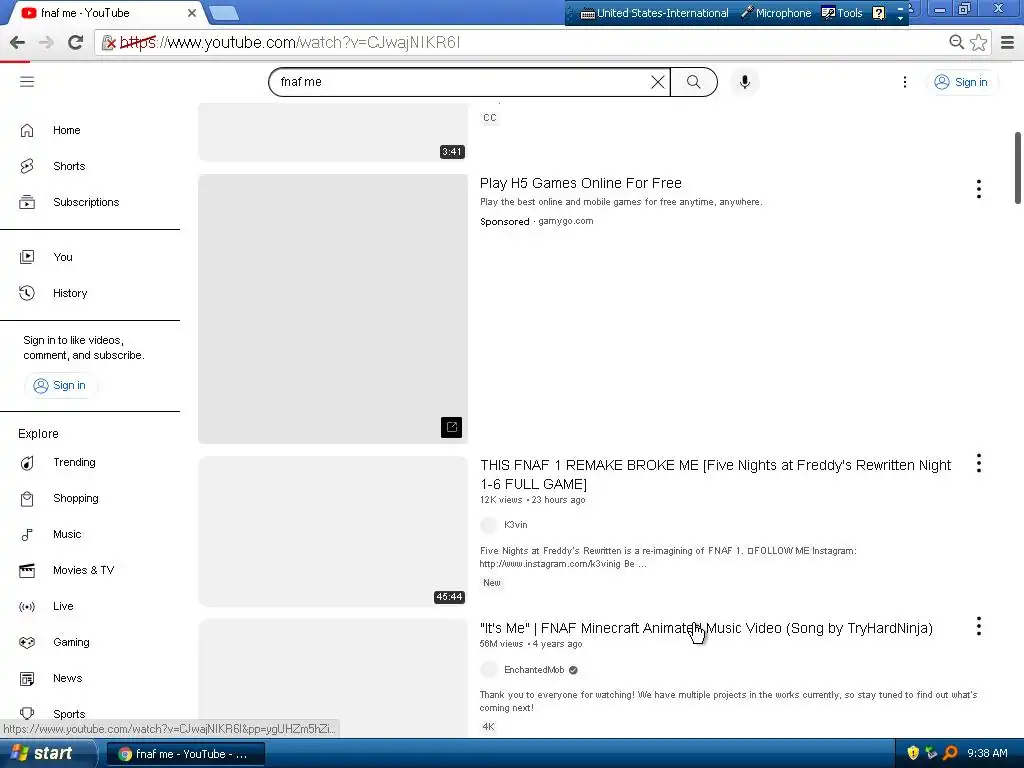Open language bar options dropdown arrow
This screenshot has width=1024, height=768.
(x=900, y=18)
